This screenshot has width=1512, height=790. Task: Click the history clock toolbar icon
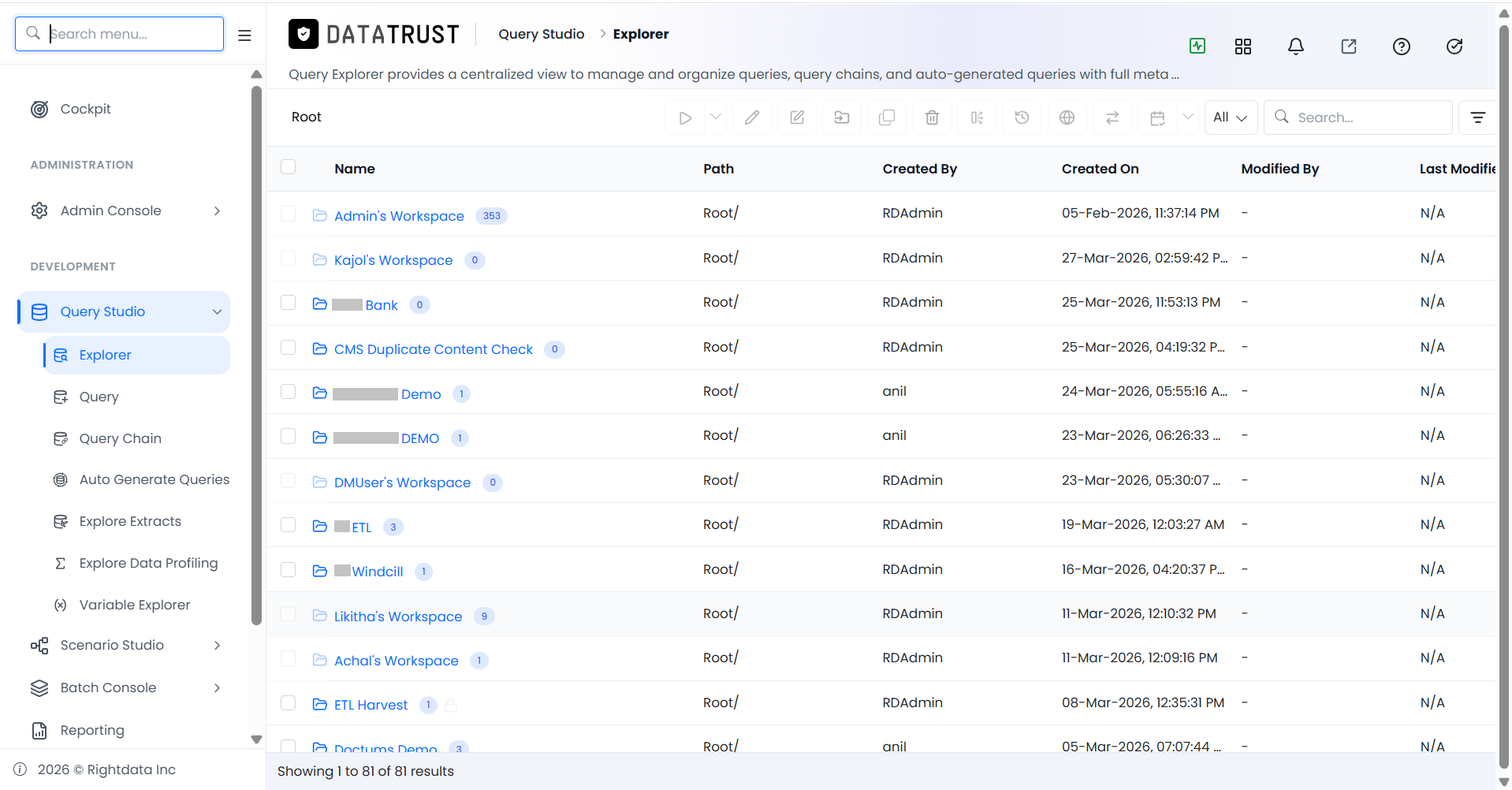pos(1022,117)
